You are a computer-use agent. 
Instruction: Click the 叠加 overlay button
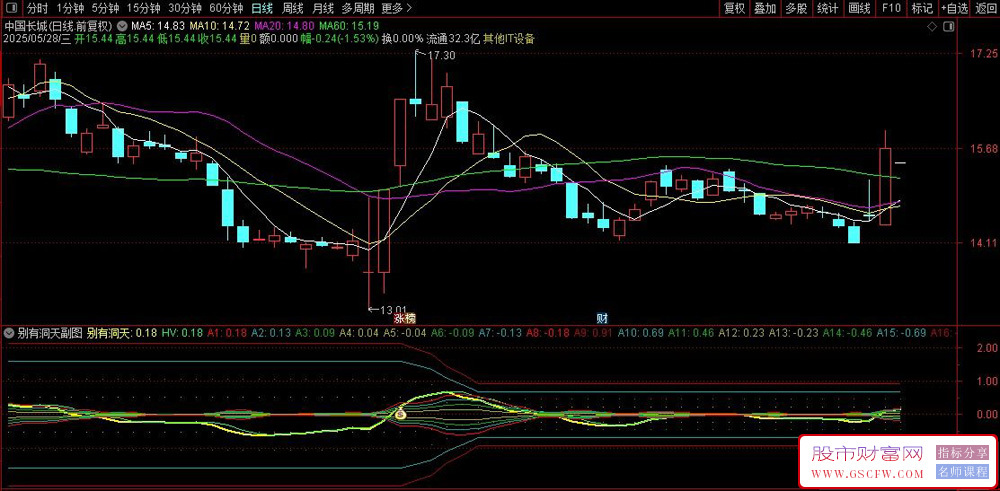click(765, 8)
